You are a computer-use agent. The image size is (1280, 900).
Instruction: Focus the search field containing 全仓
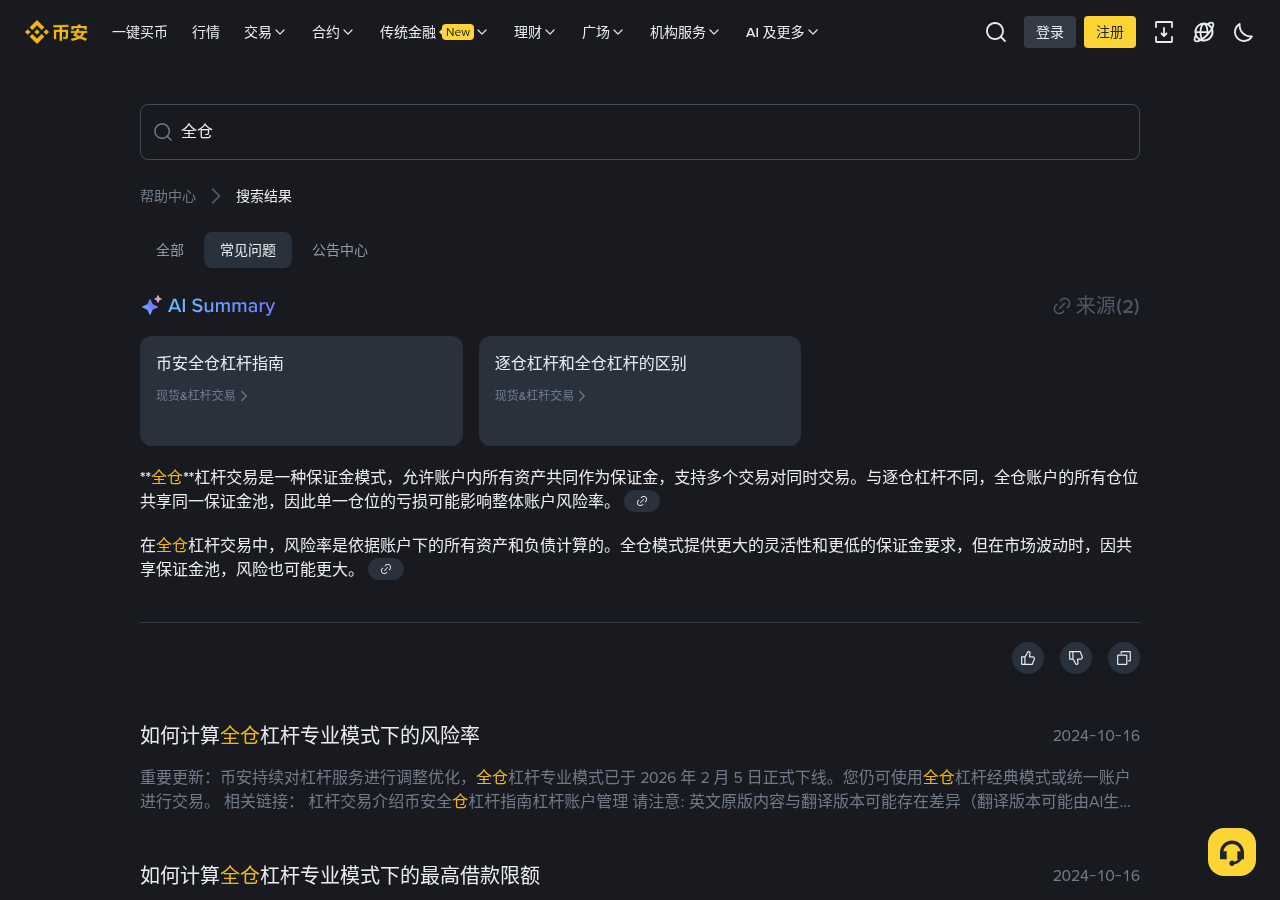(640, 132)
